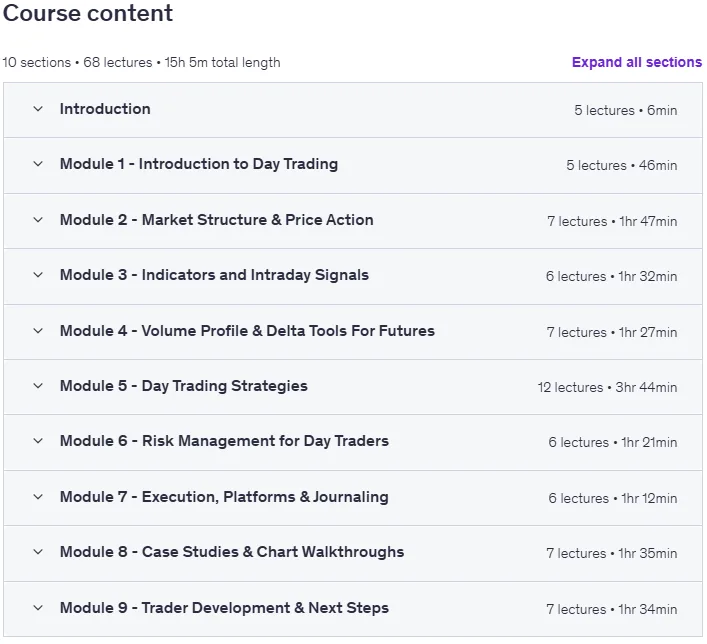Viewport: 707px width, 644px height.
Task: Select Module 8 - Case Studies & Chart Walkthroughs title
Action: tap(232, 552)
